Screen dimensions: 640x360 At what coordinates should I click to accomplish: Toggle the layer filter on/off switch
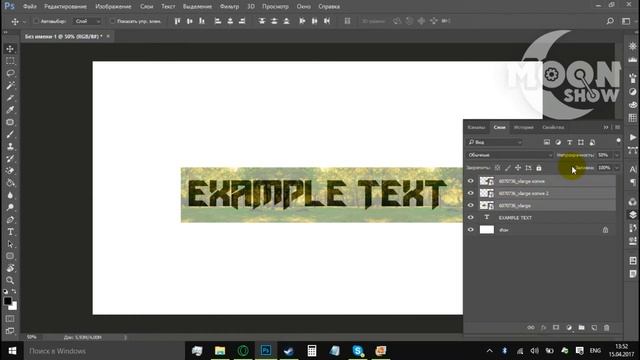618,141
